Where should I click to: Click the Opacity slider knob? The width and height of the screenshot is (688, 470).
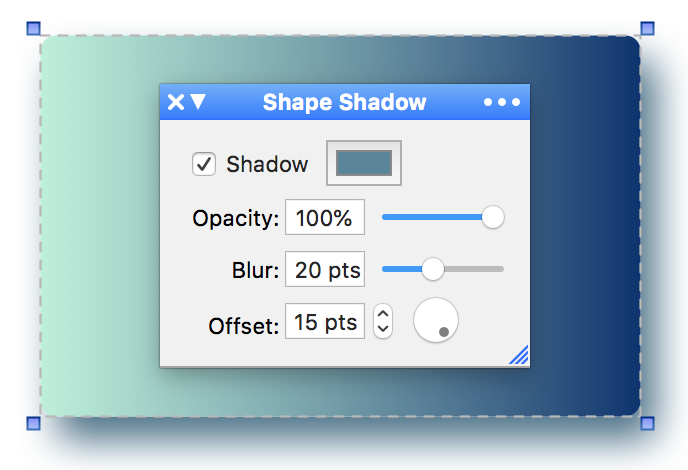(x=493, y=217)
